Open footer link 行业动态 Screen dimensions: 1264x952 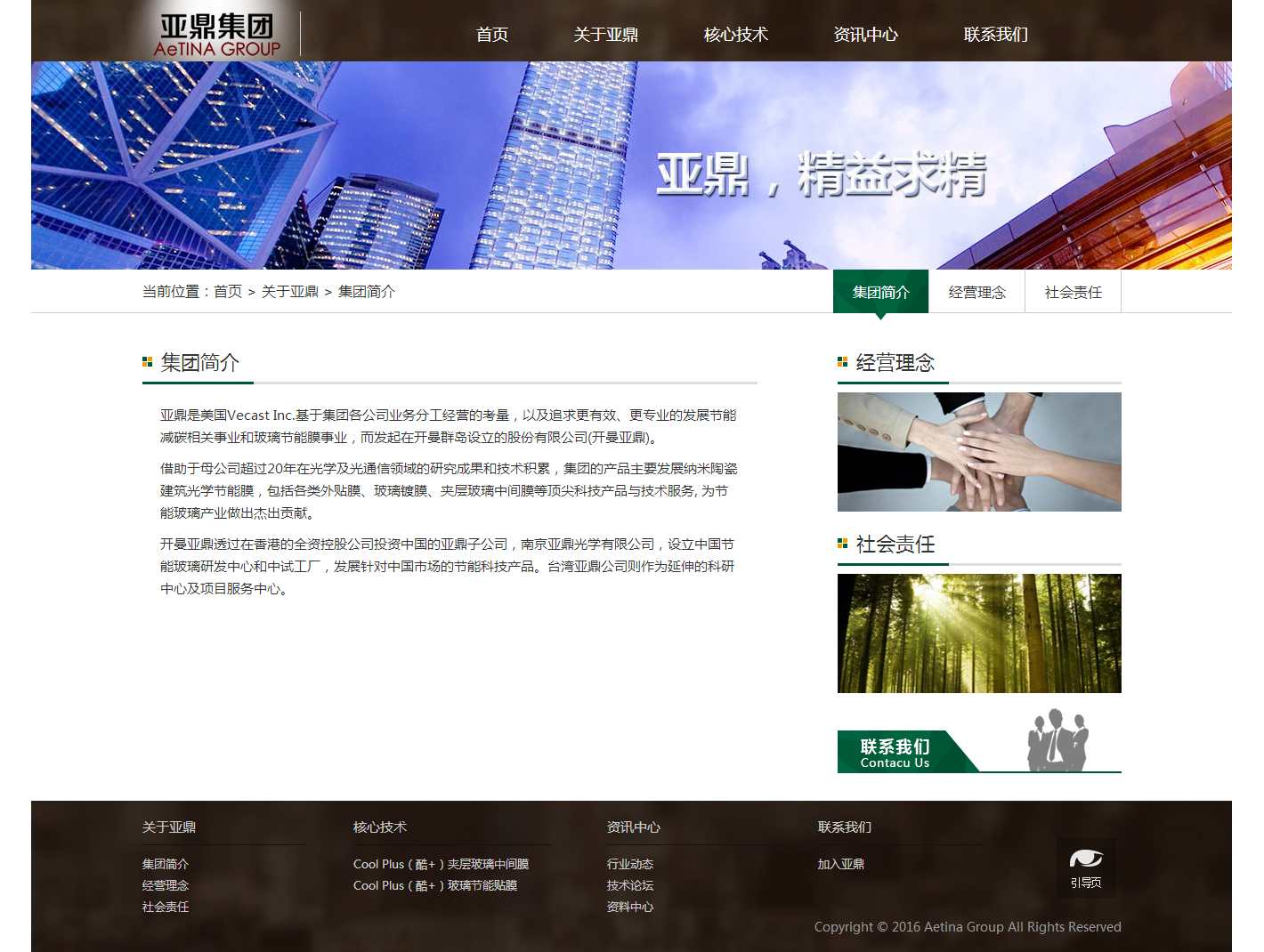[x=630, y=864]
